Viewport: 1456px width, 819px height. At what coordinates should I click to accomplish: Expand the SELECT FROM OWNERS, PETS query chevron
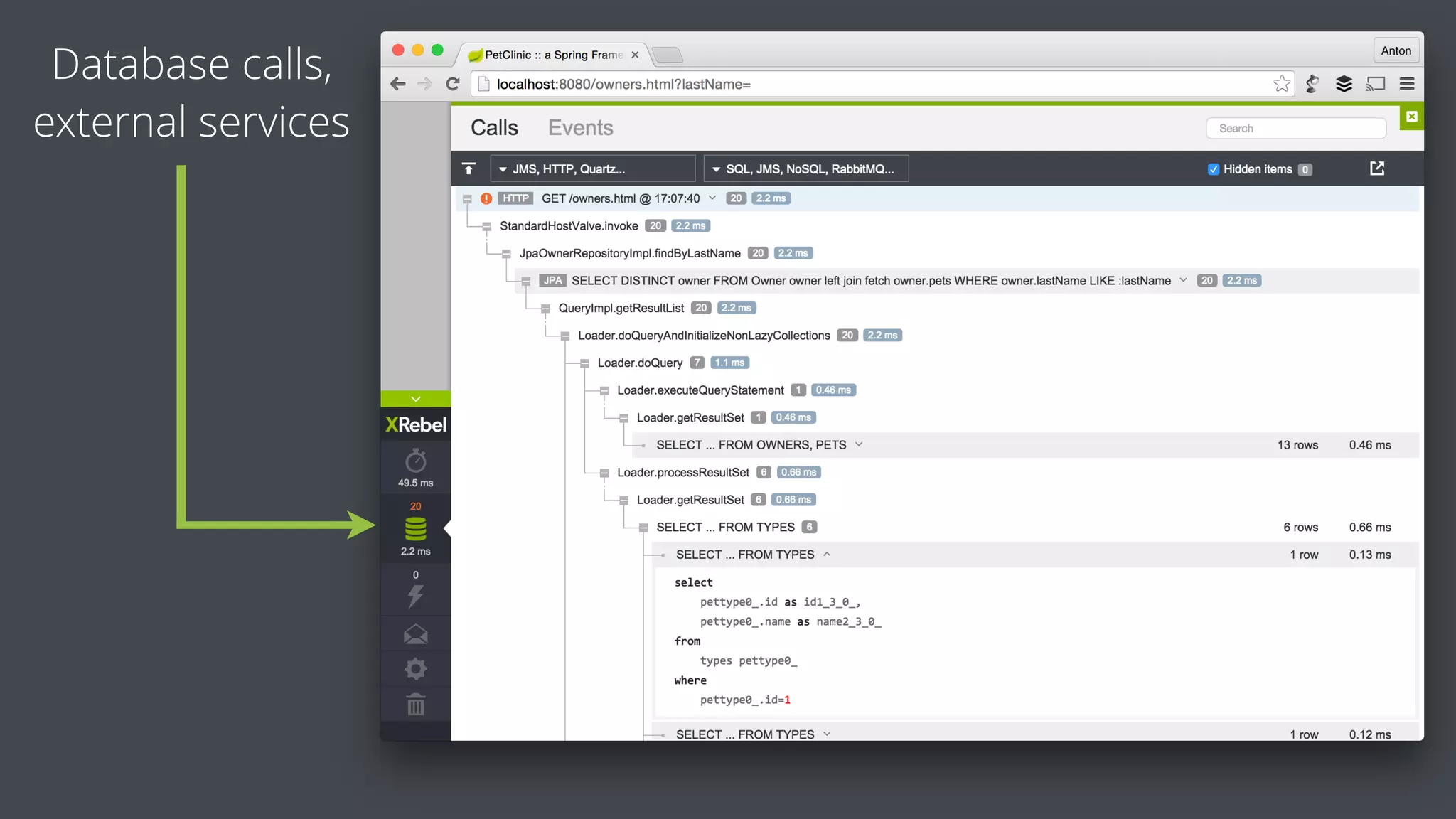tap(859, 444)
